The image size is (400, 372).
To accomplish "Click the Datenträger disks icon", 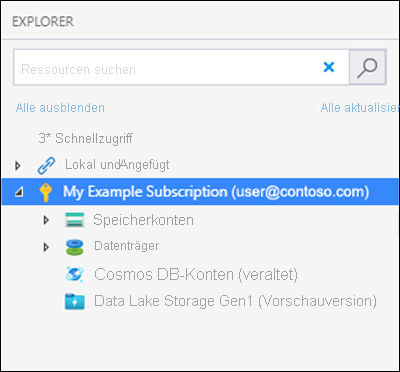I will pos(74,247).
